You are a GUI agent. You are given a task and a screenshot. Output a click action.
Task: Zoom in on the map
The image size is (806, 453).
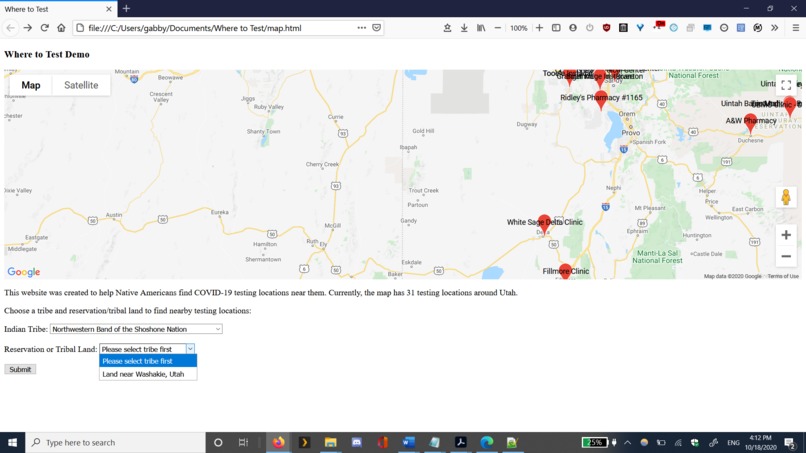tap(786, 235)
